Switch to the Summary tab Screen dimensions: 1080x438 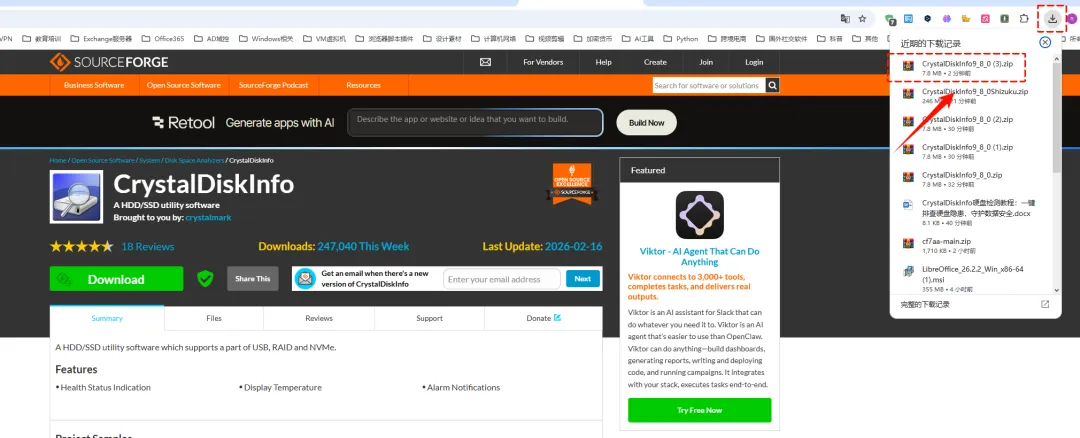[107, 318]
